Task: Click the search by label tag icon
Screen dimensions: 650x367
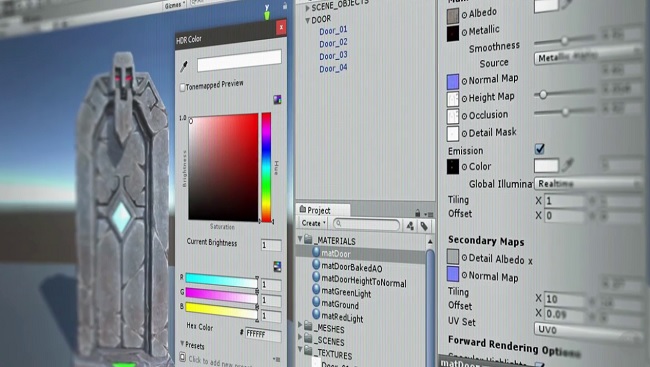Action: tap(424, 226)
